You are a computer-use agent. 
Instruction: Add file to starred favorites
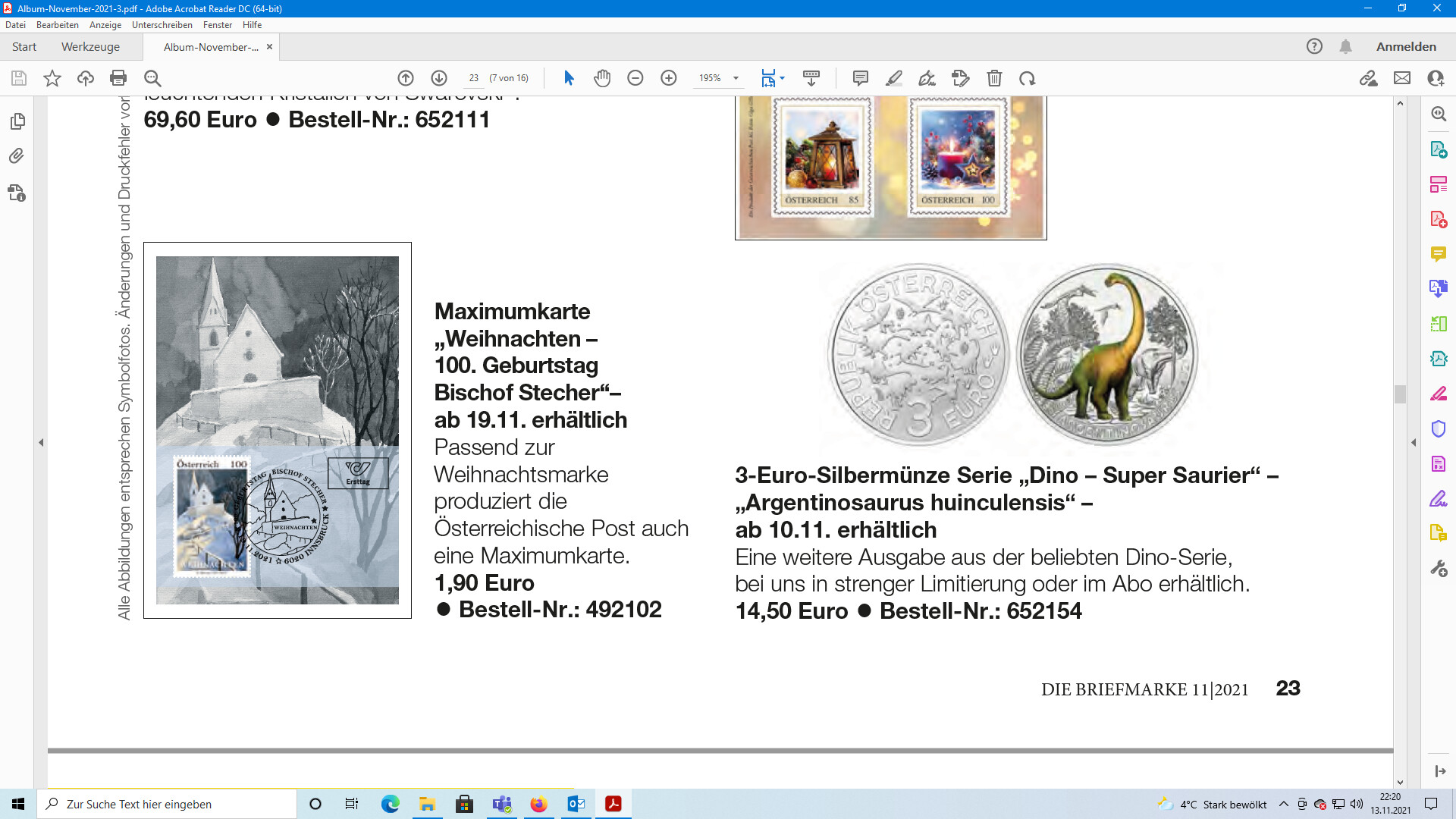click(x=52, y=78)
